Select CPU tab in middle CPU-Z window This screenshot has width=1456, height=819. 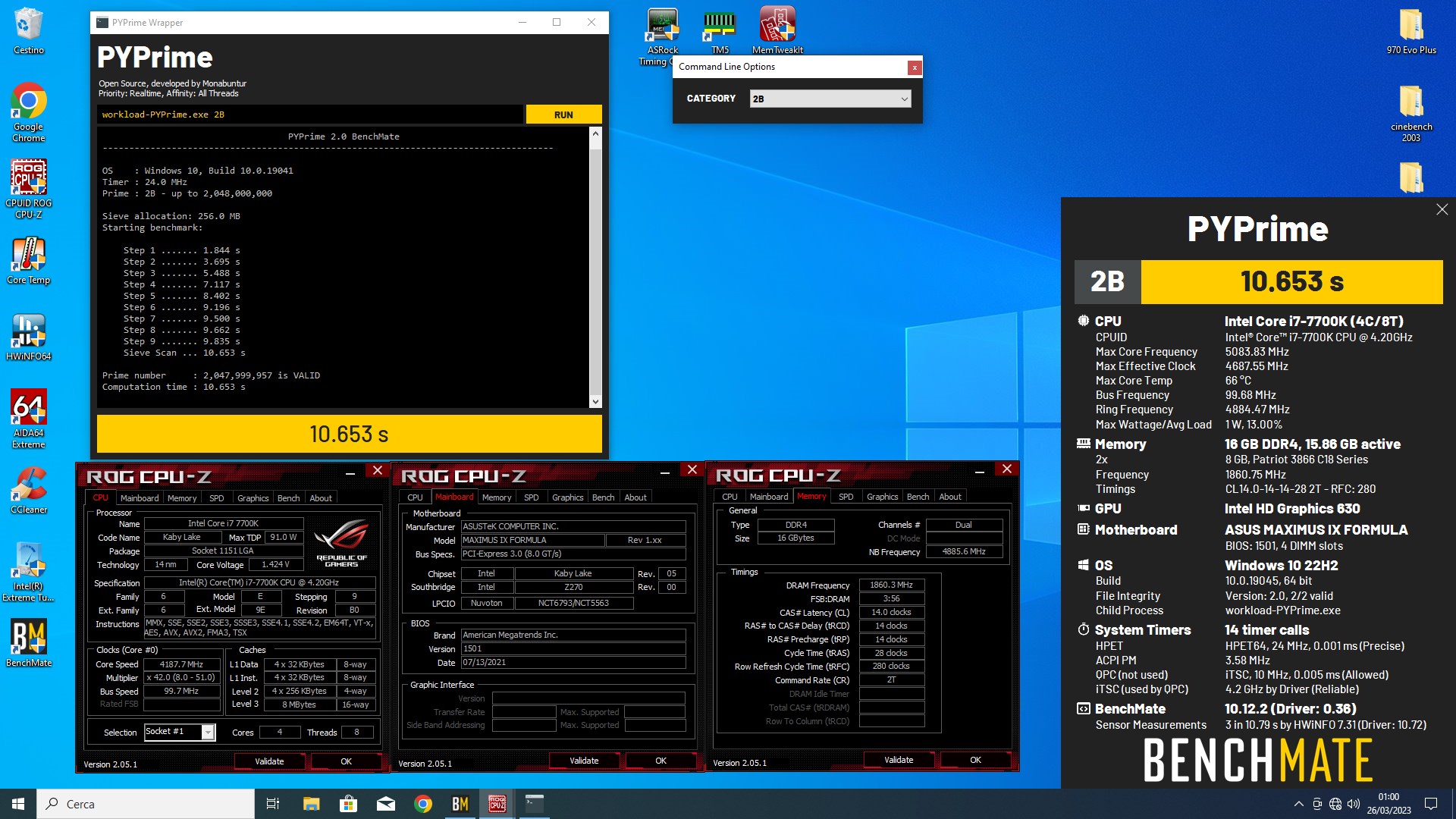pyautogui.click(x=415, y=497)
